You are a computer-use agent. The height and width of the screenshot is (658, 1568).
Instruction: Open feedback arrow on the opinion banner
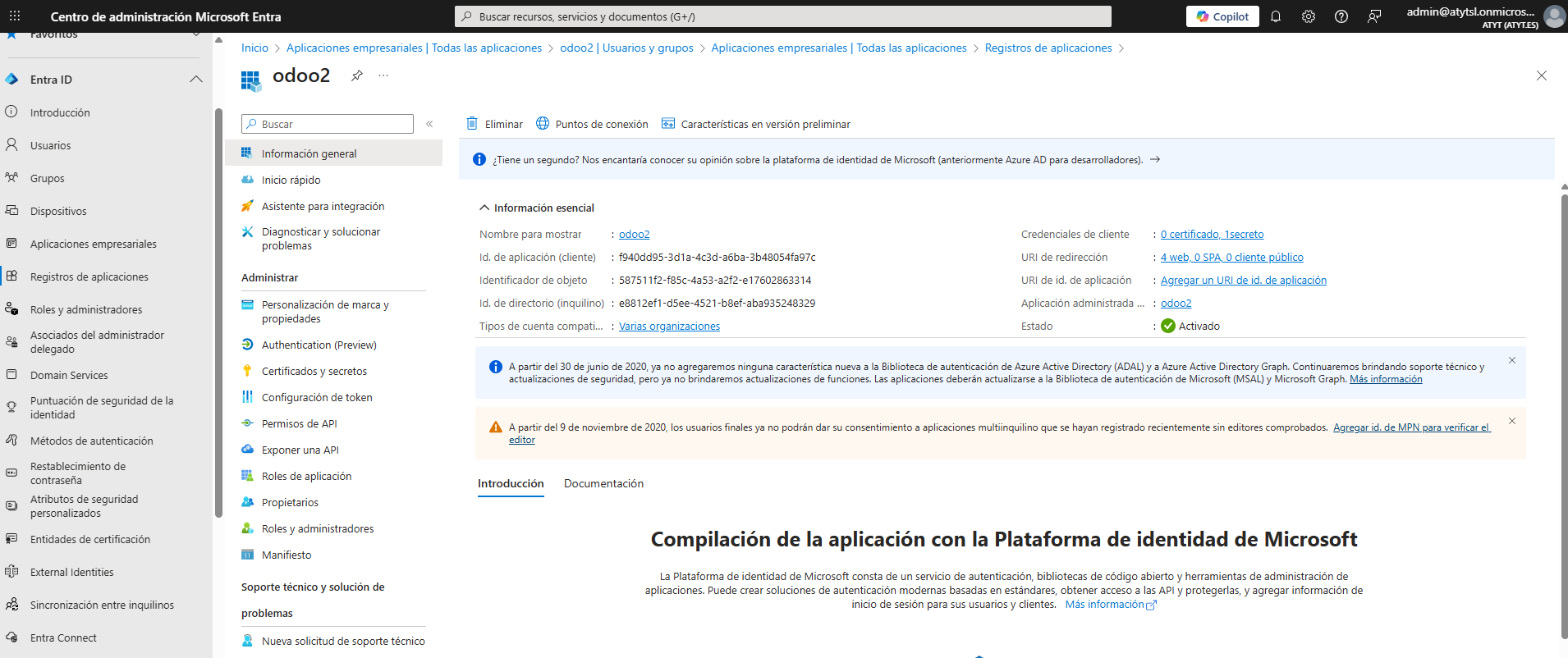(1155, 159)
